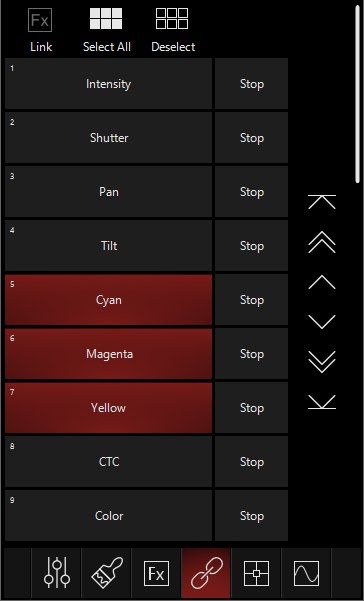Page up with double chevron arrow
This screenshot has height=601, width=364.
[322, 242]
